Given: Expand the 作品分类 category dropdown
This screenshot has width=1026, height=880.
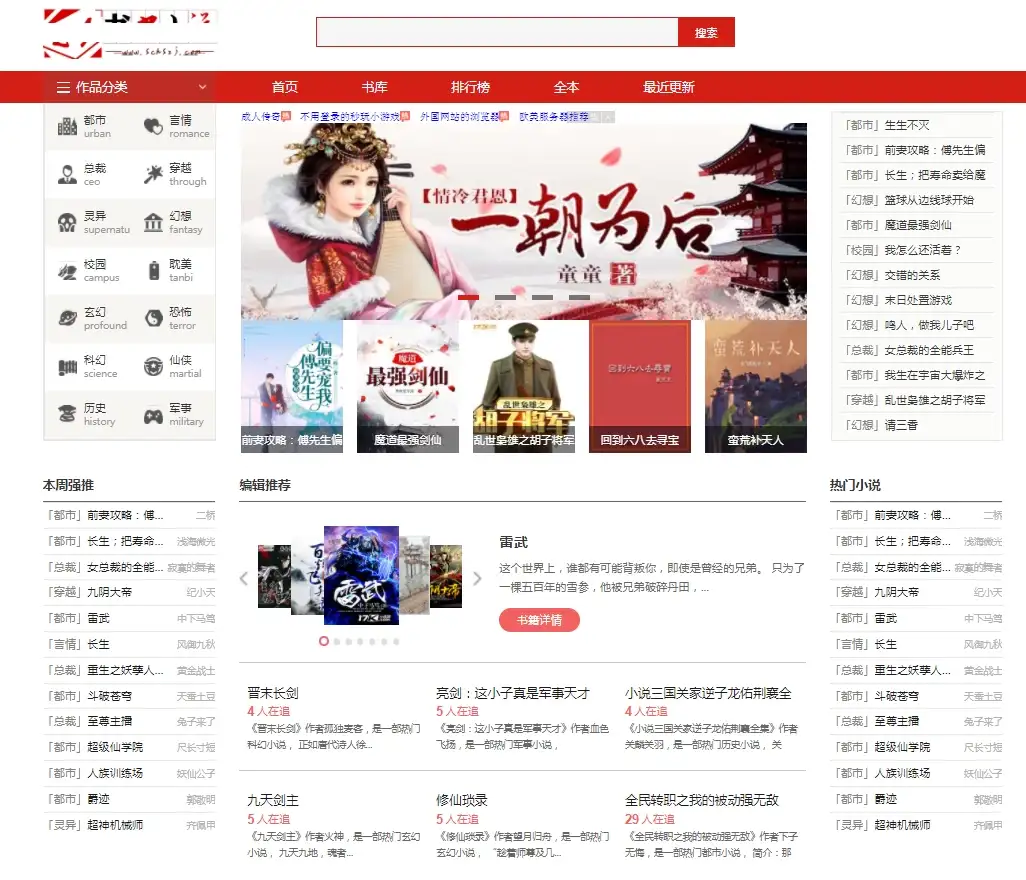Looking at the screenshot, I should (x=130, y=87).
